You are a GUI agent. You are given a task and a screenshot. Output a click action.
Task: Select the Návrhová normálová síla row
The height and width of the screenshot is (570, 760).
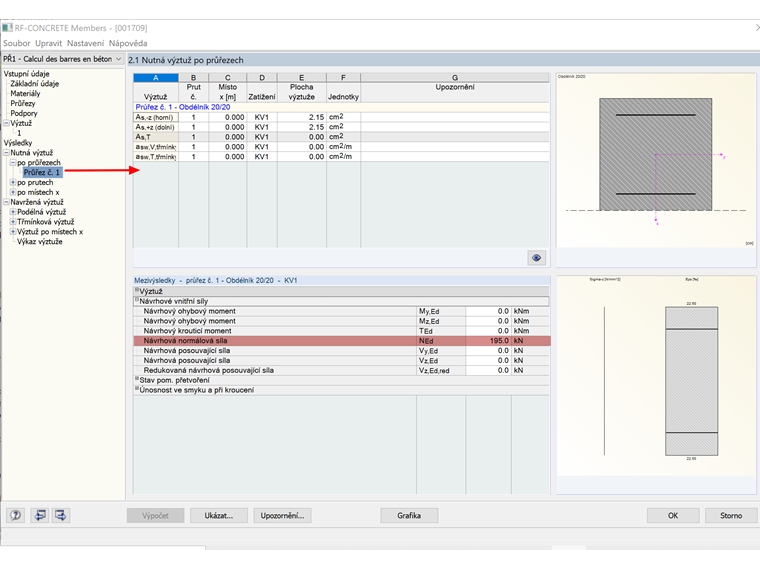tap(342, 341)
